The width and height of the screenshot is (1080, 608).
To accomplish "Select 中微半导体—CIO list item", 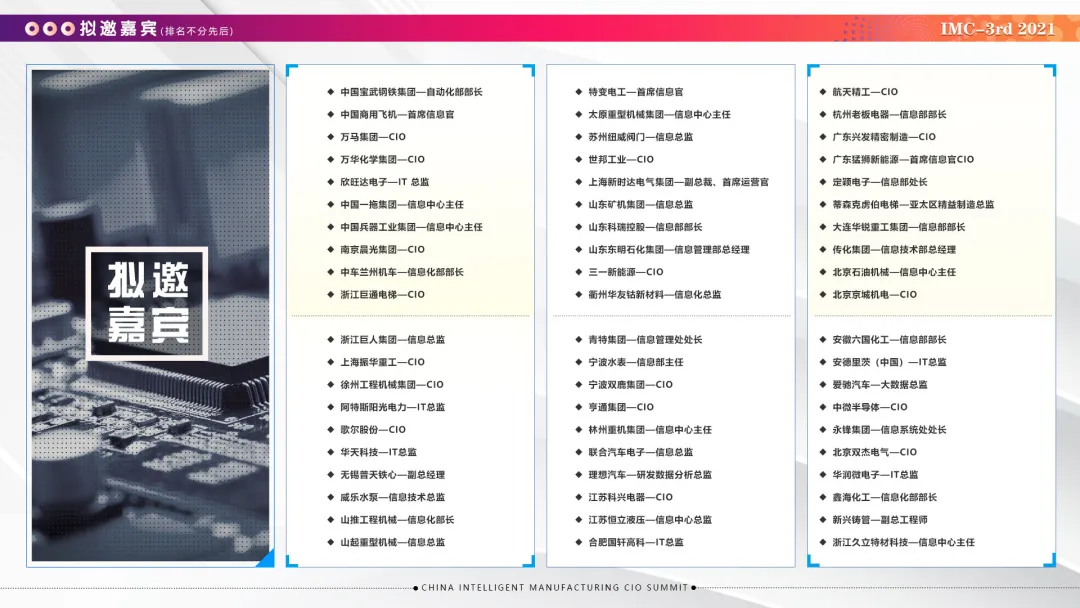I will coord(870,407).
